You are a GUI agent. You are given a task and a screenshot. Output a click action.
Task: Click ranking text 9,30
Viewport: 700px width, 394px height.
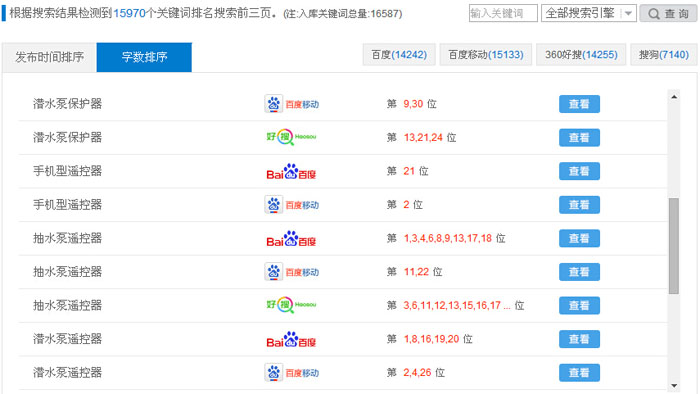(x=413, y=104)
